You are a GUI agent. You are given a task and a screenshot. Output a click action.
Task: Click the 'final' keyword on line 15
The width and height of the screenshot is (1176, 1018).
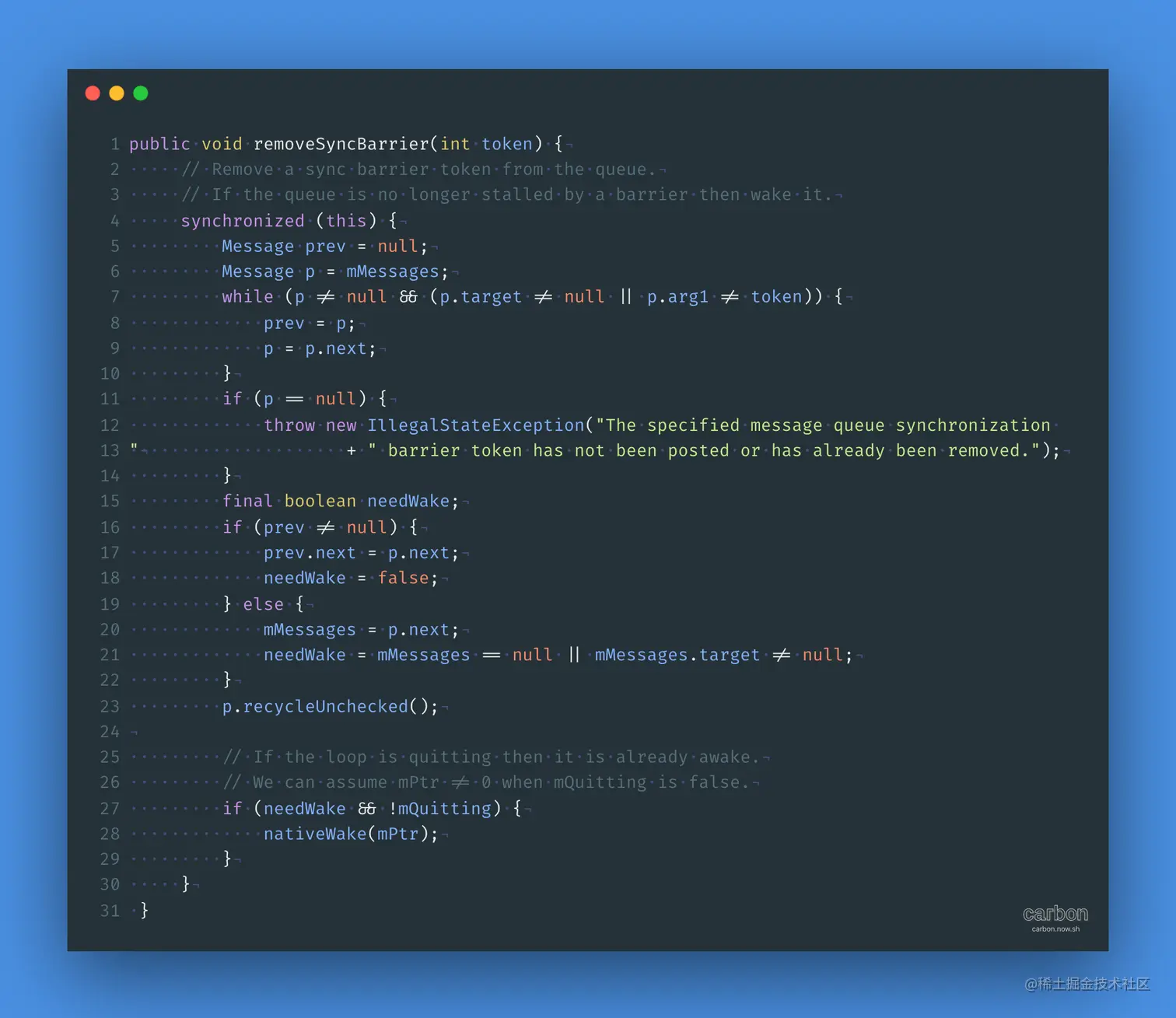247,502
